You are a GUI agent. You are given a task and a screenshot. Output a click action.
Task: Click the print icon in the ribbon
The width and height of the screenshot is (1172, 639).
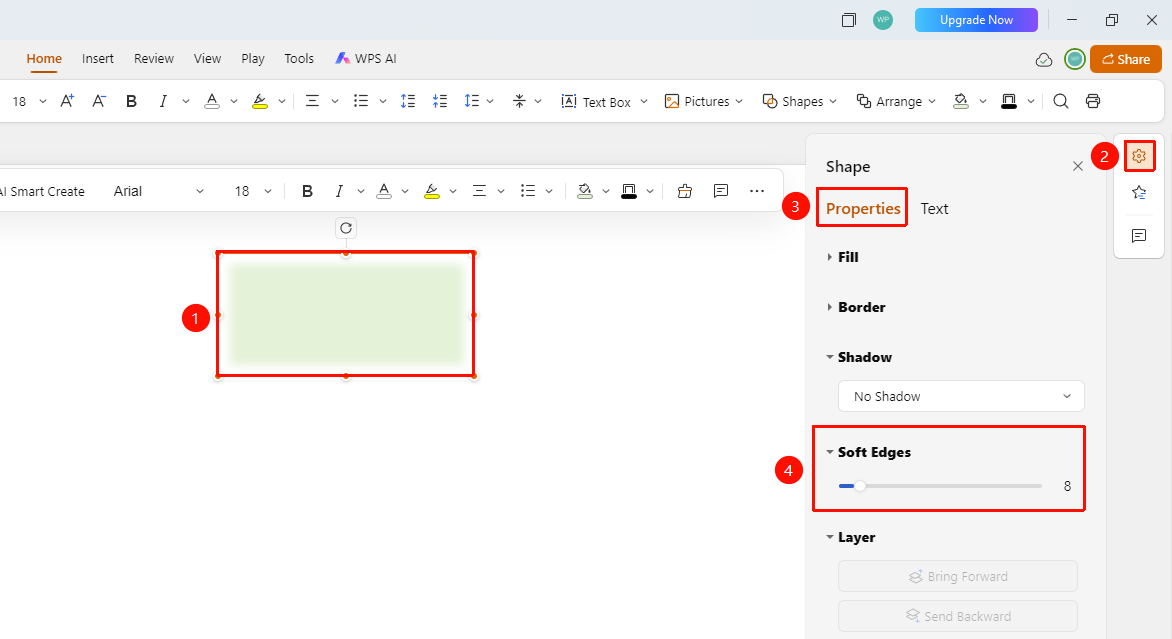pyautogui.click(x=1093, y=101)
